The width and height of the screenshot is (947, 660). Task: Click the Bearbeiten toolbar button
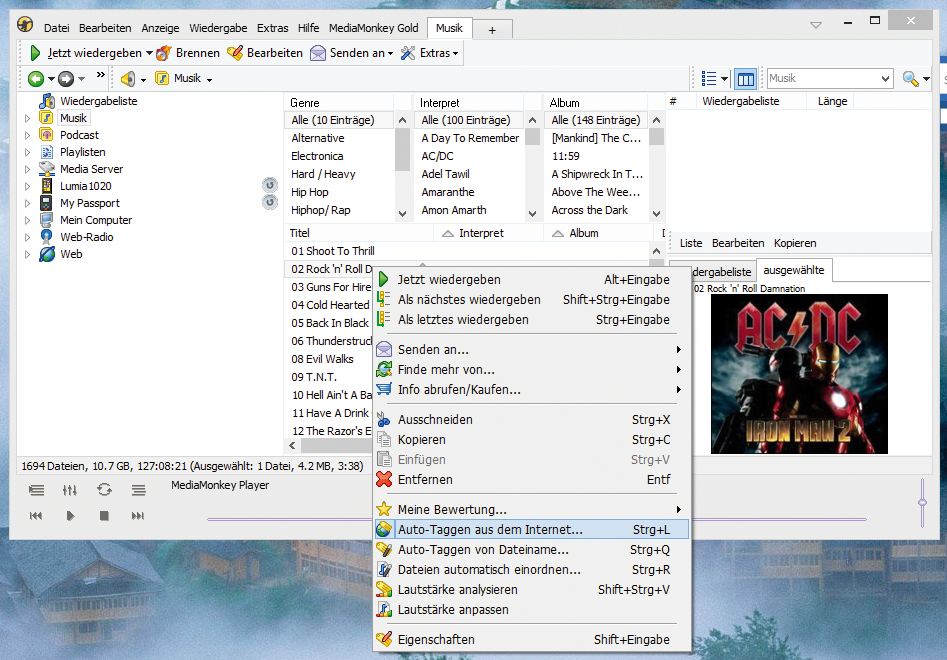coord(265,53)
